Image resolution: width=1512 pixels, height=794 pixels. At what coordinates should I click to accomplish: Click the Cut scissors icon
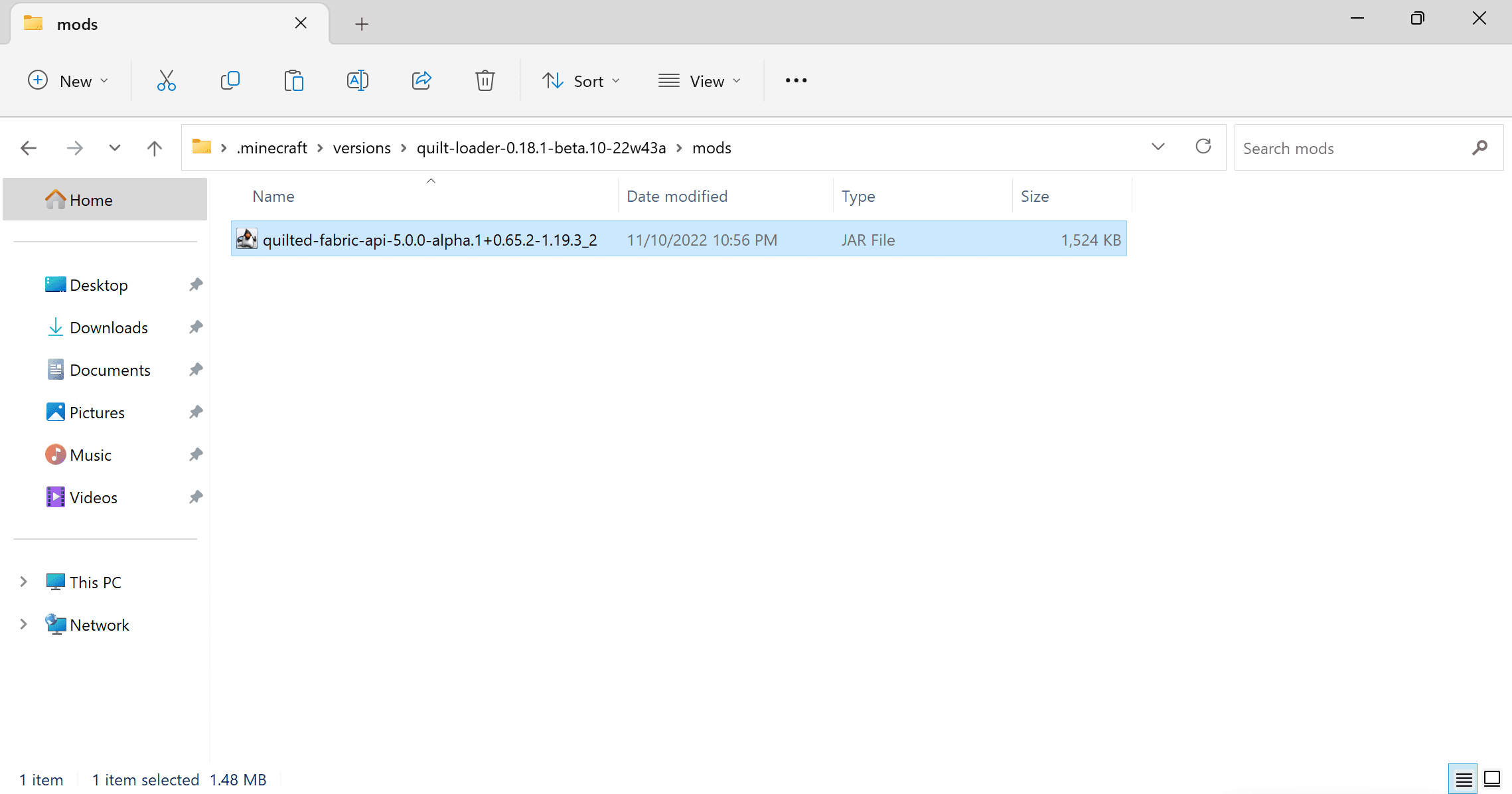click(x=166, y=80)
